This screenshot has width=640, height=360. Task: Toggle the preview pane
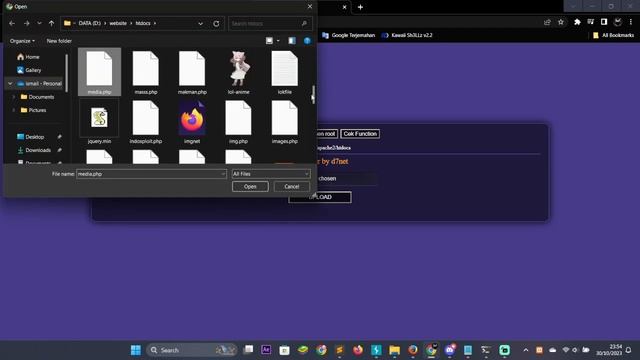(x=292, y=40)
